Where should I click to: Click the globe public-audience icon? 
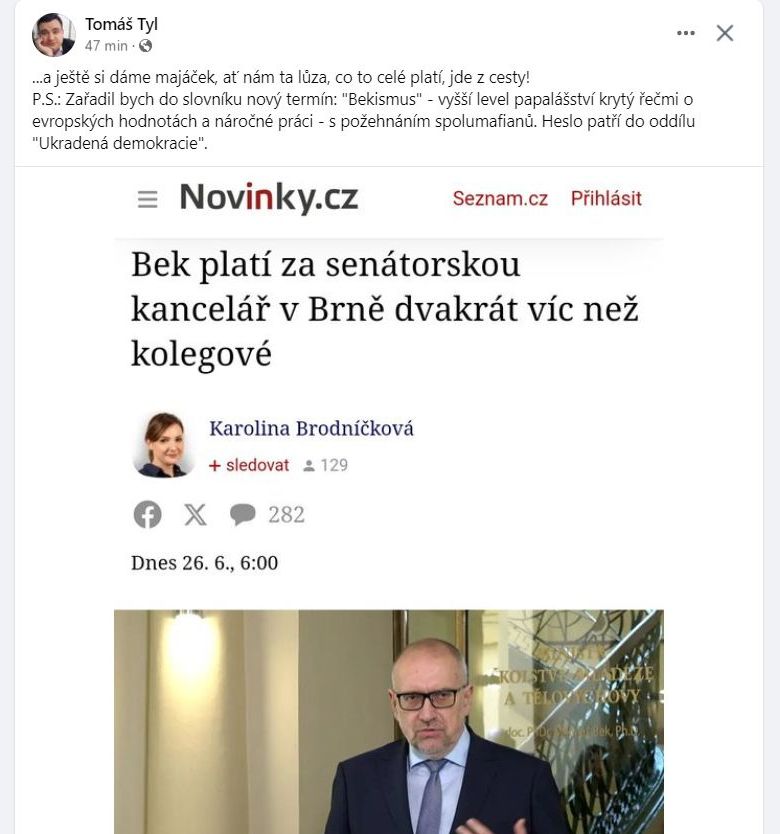point(145,46)
